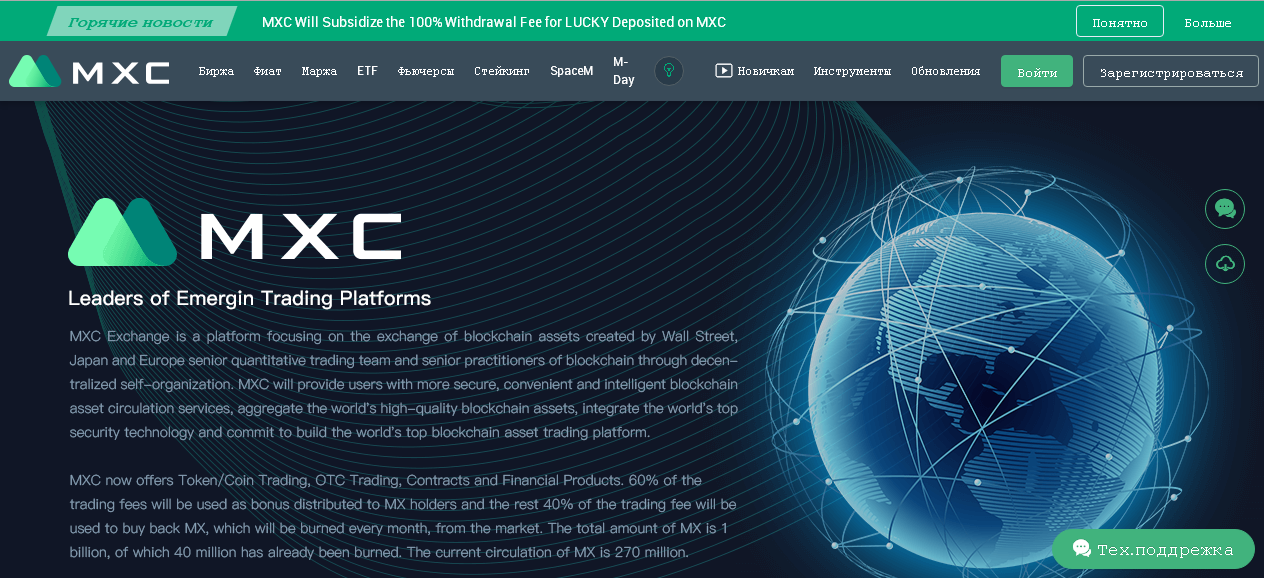This screenshot has width=1264, height=578.
Task: Click the globe illustration
Action: pos(985,370)
